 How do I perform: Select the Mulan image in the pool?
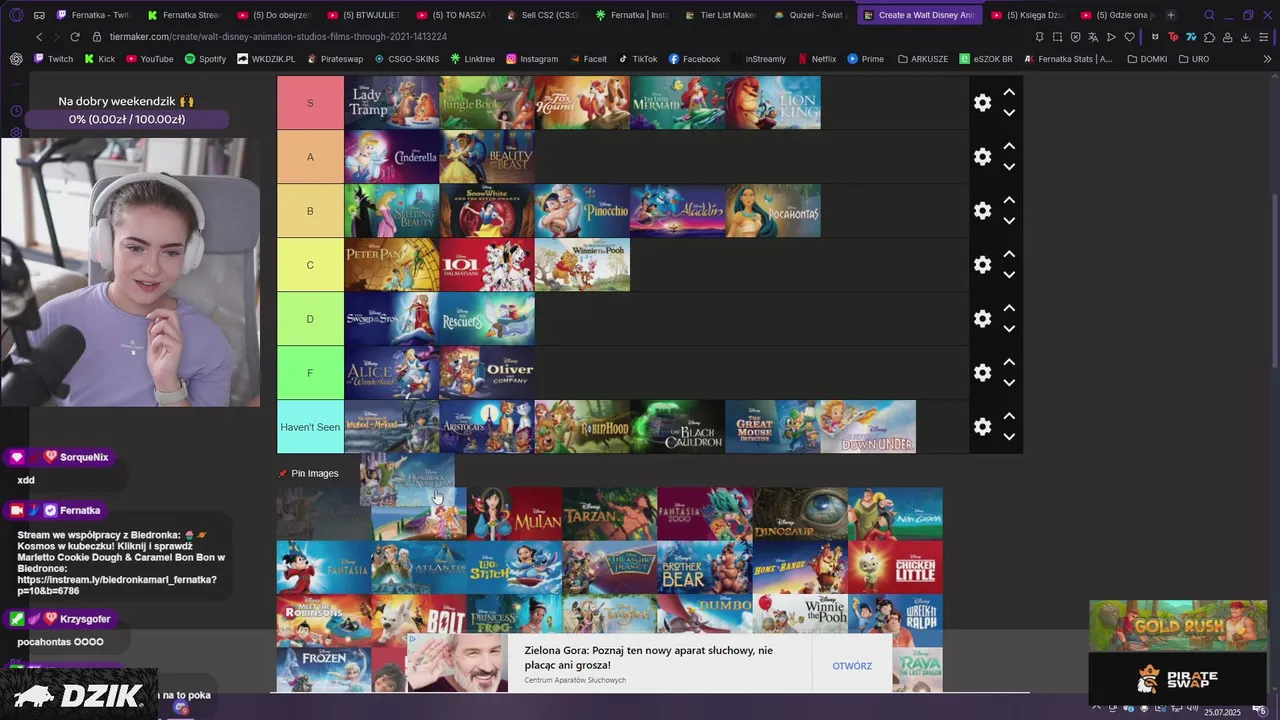click(x=514, y=514)
